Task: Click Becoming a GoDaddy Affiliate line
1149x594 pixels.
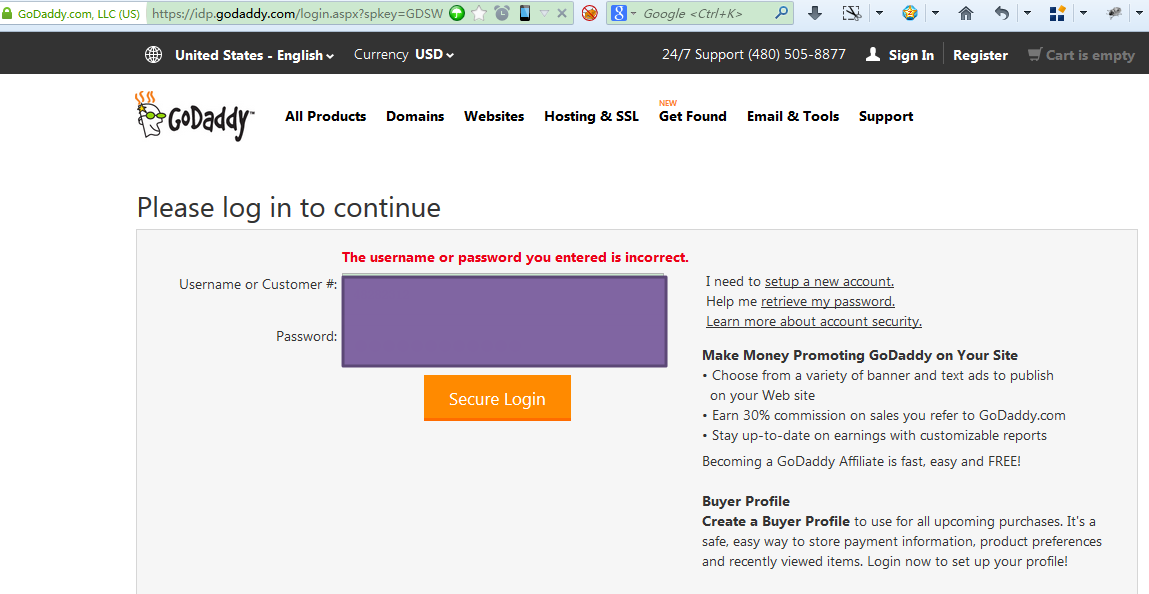Action: coord(861,461)
